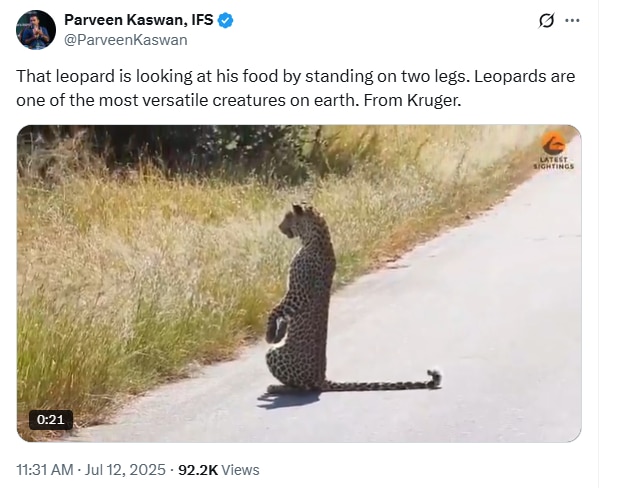Open the display name Parveen Kaswan, IFS

click(139, 20)
